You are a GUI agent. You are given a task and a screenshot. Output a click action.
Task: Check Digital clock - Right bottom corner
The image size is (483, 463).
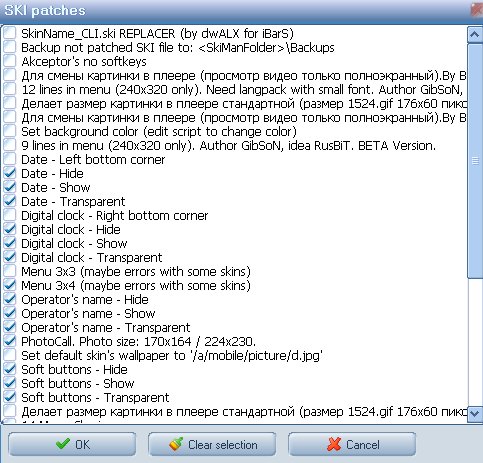coord(10,215)
